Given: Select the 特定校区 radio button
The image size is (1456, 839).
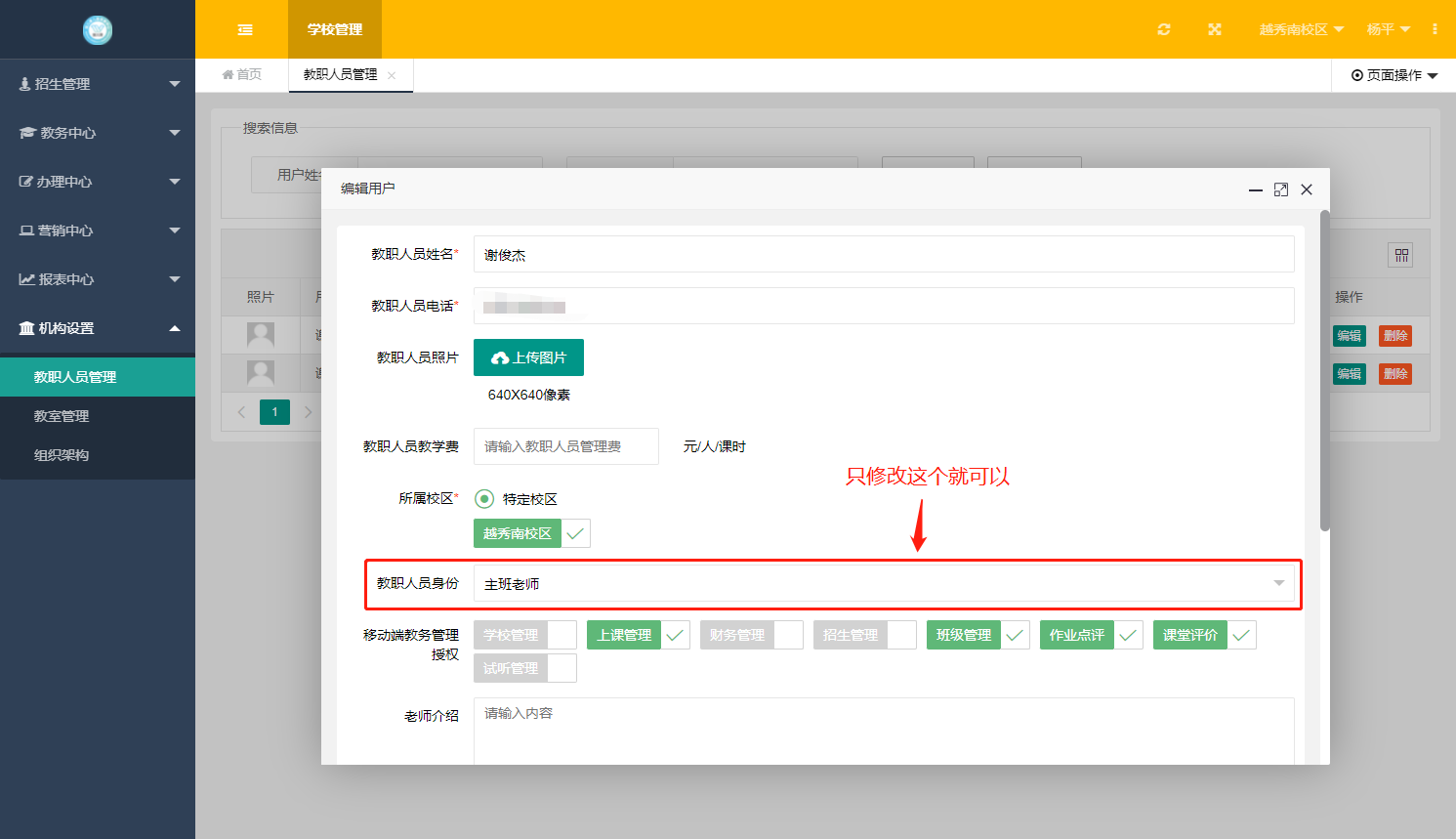Looking at the screenshot, I should (484, 499).
